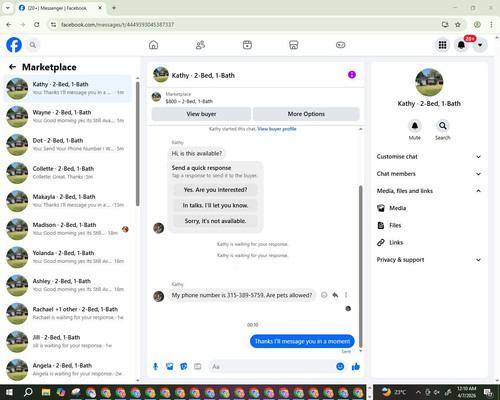Click Kathy's large profile picture in info panel
This screenshot has height=400, width=500.
click(x=429, y=82)
